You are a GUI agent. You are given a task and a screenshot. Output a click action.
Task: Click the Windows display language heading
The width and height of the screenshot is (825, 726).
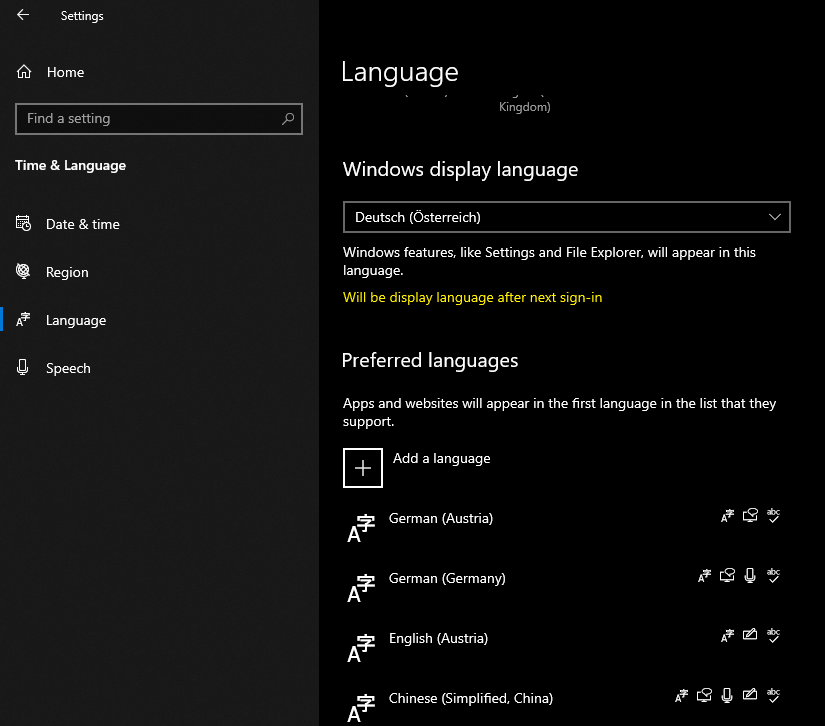460,169
